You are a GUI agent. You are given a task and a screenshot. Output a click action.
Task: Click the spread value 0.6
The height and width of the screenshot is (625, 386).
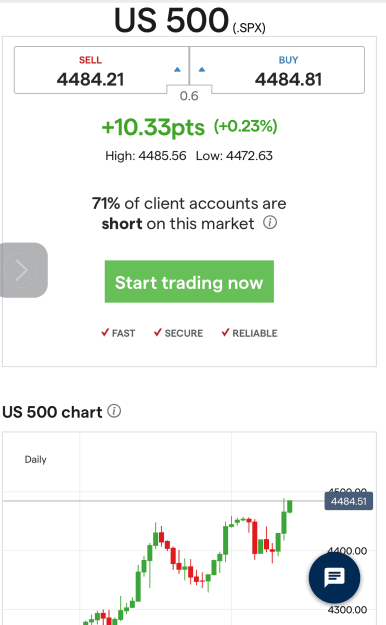click(x=189, y=96)
